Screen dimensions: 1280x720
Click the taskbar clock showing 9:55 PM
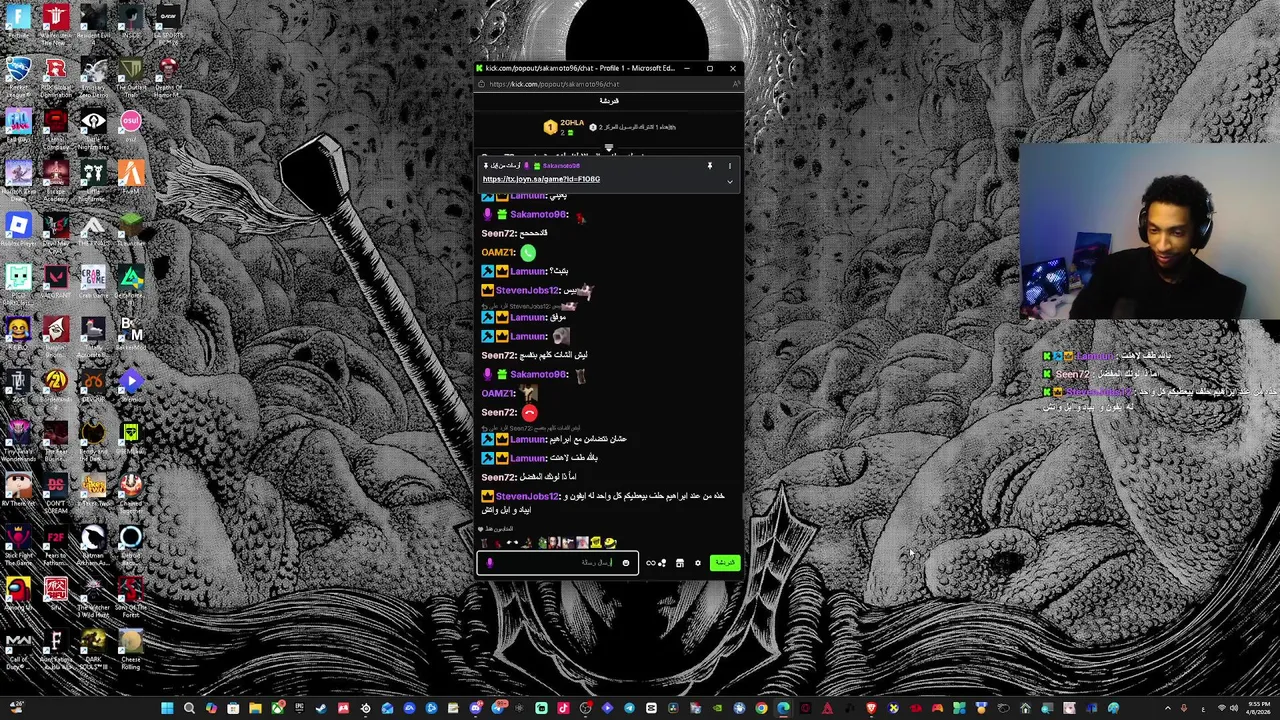1258,709
